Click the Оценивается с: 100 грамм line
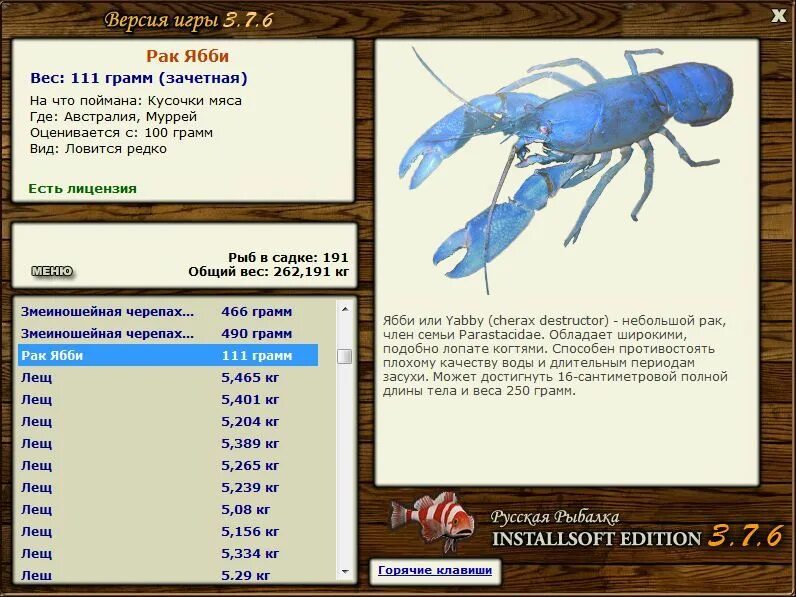Image resolution: width=796 pixels, height=597 pixels. tap(121, 133)
